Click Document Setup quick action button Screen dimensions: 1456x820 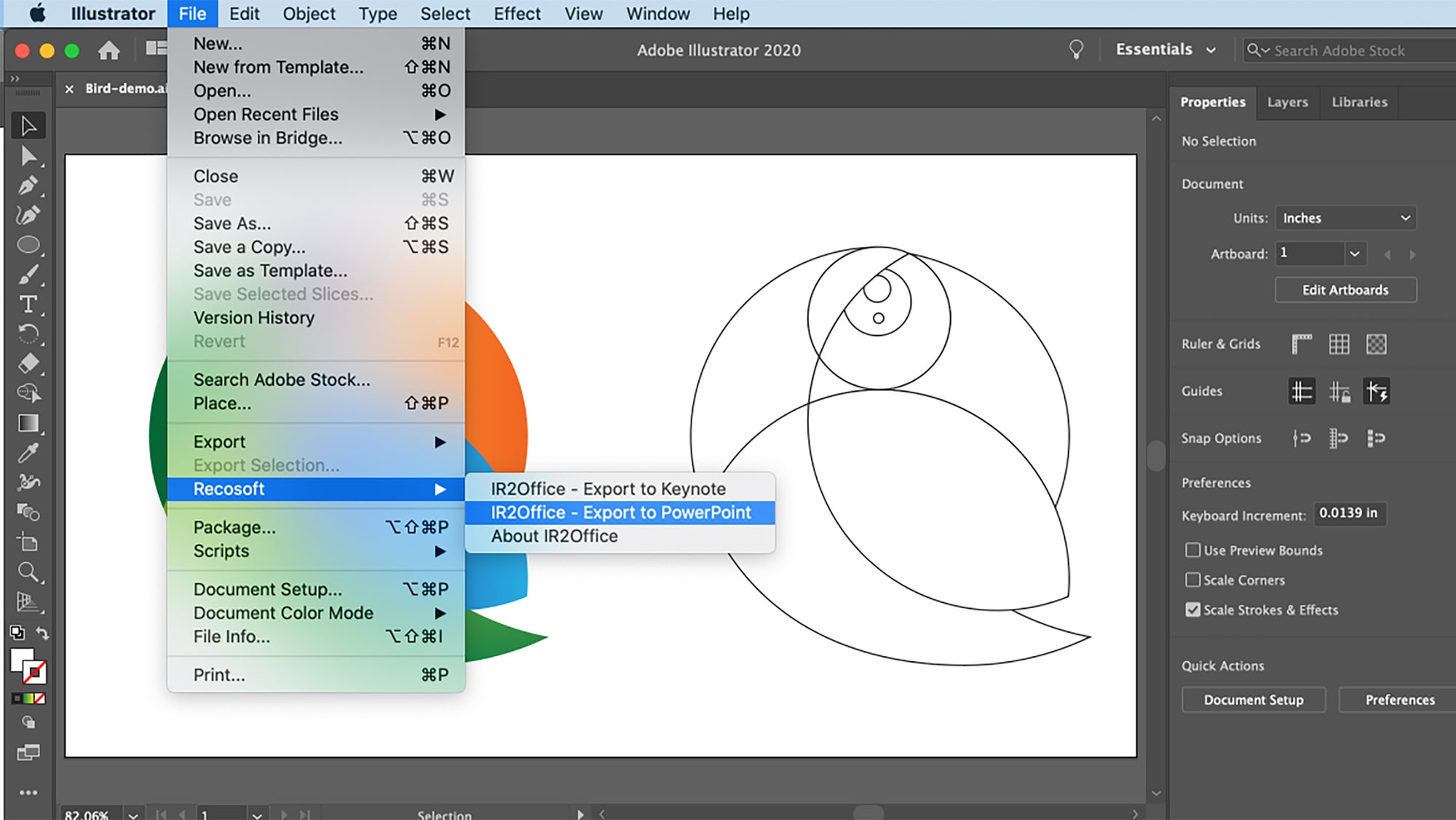[1253, 699]
